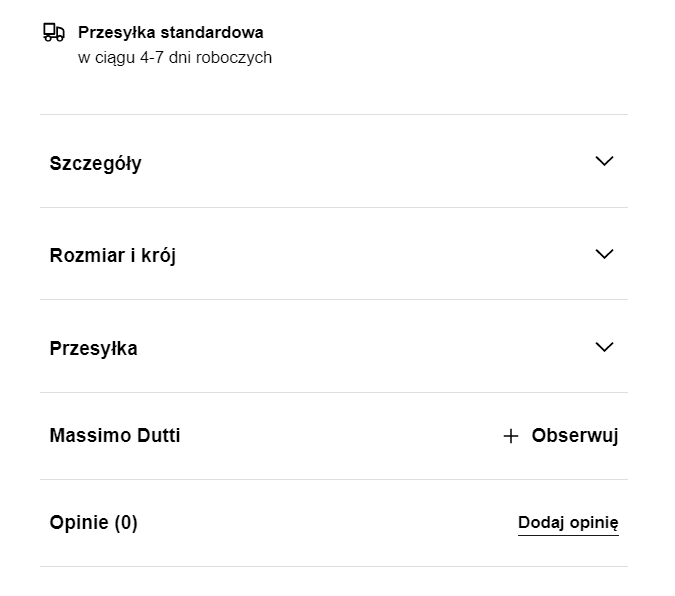Select the Przesyłka accordion heading
Viewport: 675px width, 596px height.
tap(93, 348)
